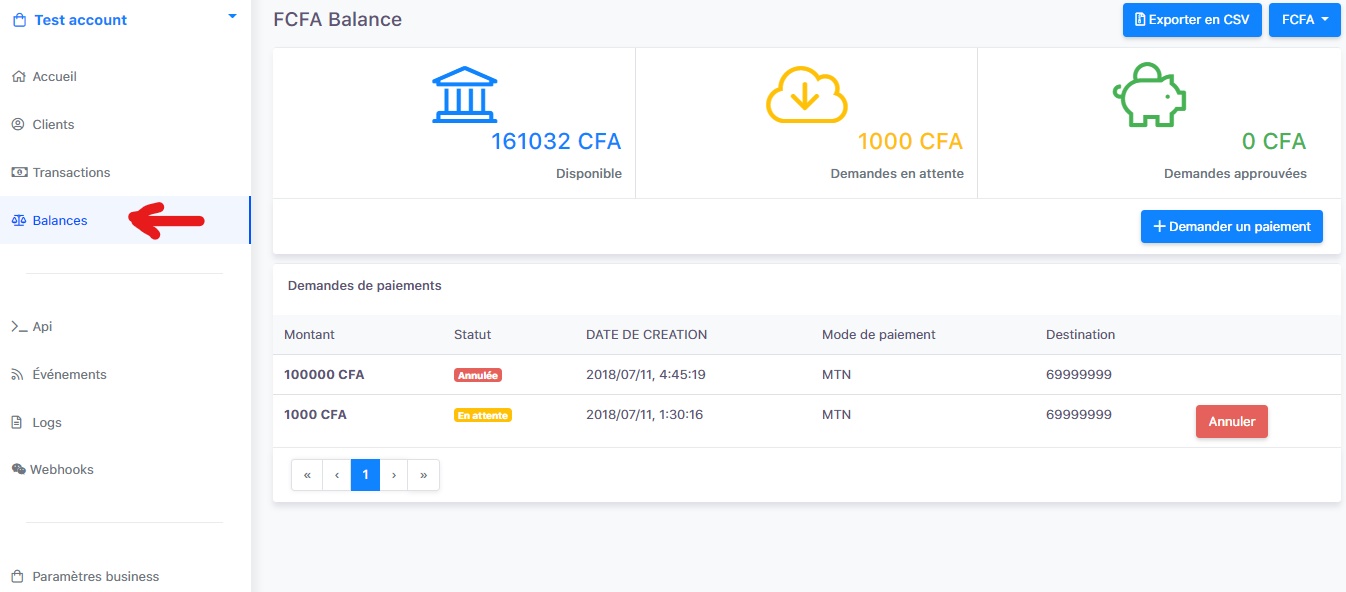Go to first page with « button

(307, 475)
